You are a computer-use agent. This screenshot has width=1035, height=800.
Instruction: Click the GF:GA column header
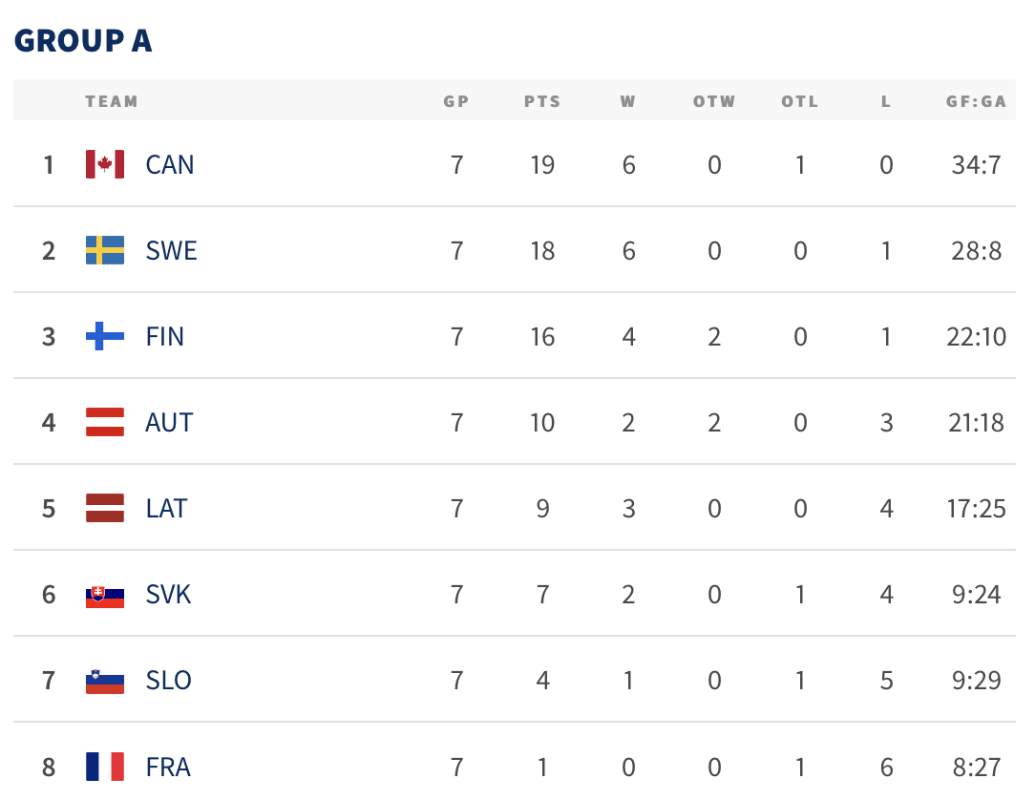[976, 101]
